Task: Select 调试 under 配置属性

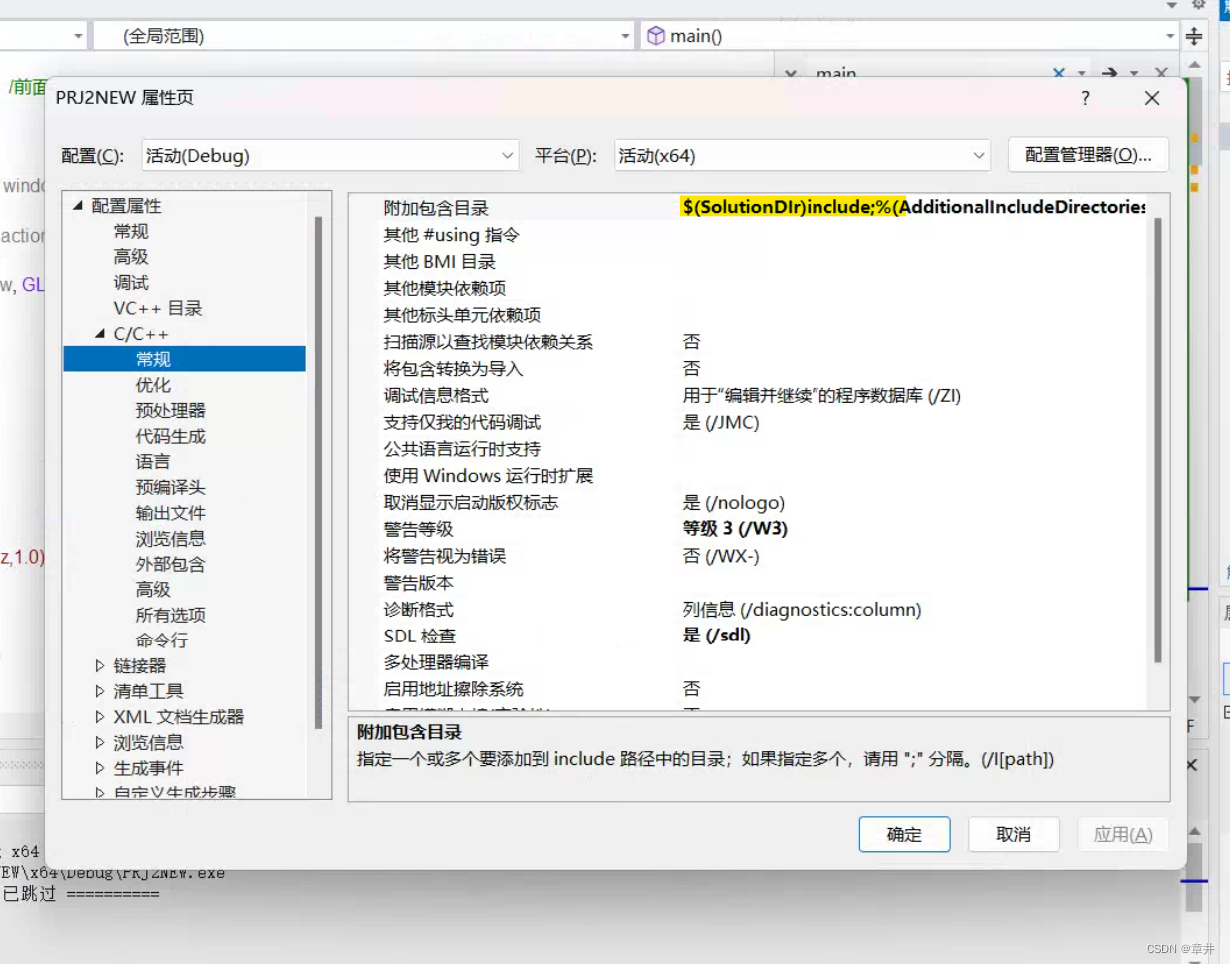Action: (131, 282)
